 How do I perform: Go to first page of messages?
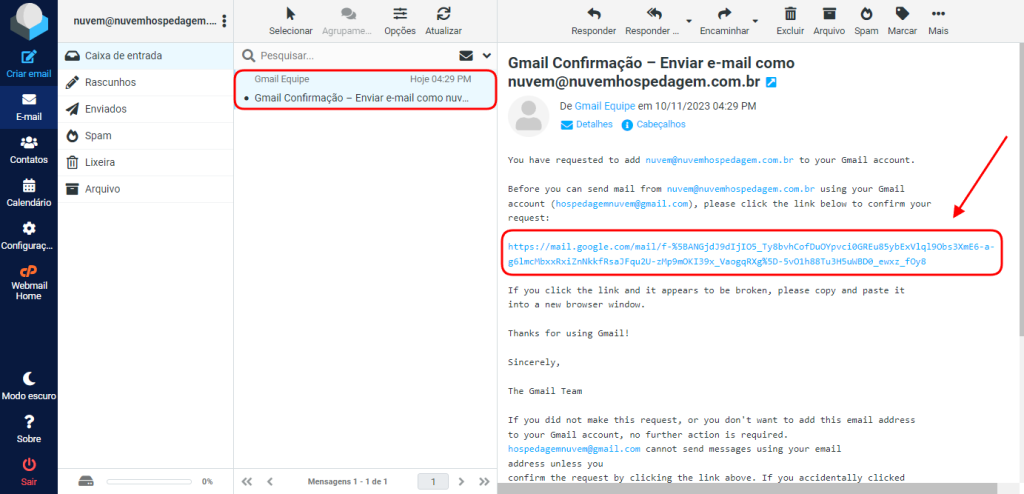click(246, 482)
